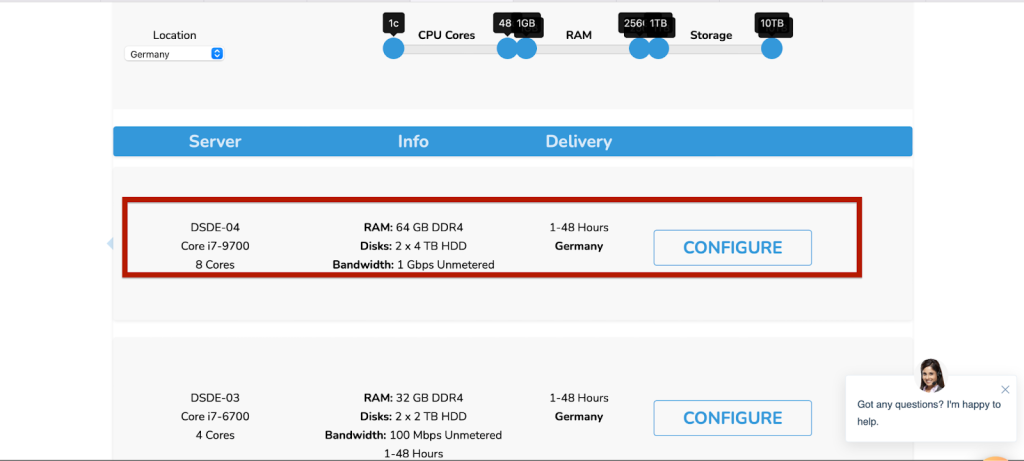Viewport: 1024px width, 461px height.
Task: Open the 'Got any questions?' chat message
Action: coord(927,412)
